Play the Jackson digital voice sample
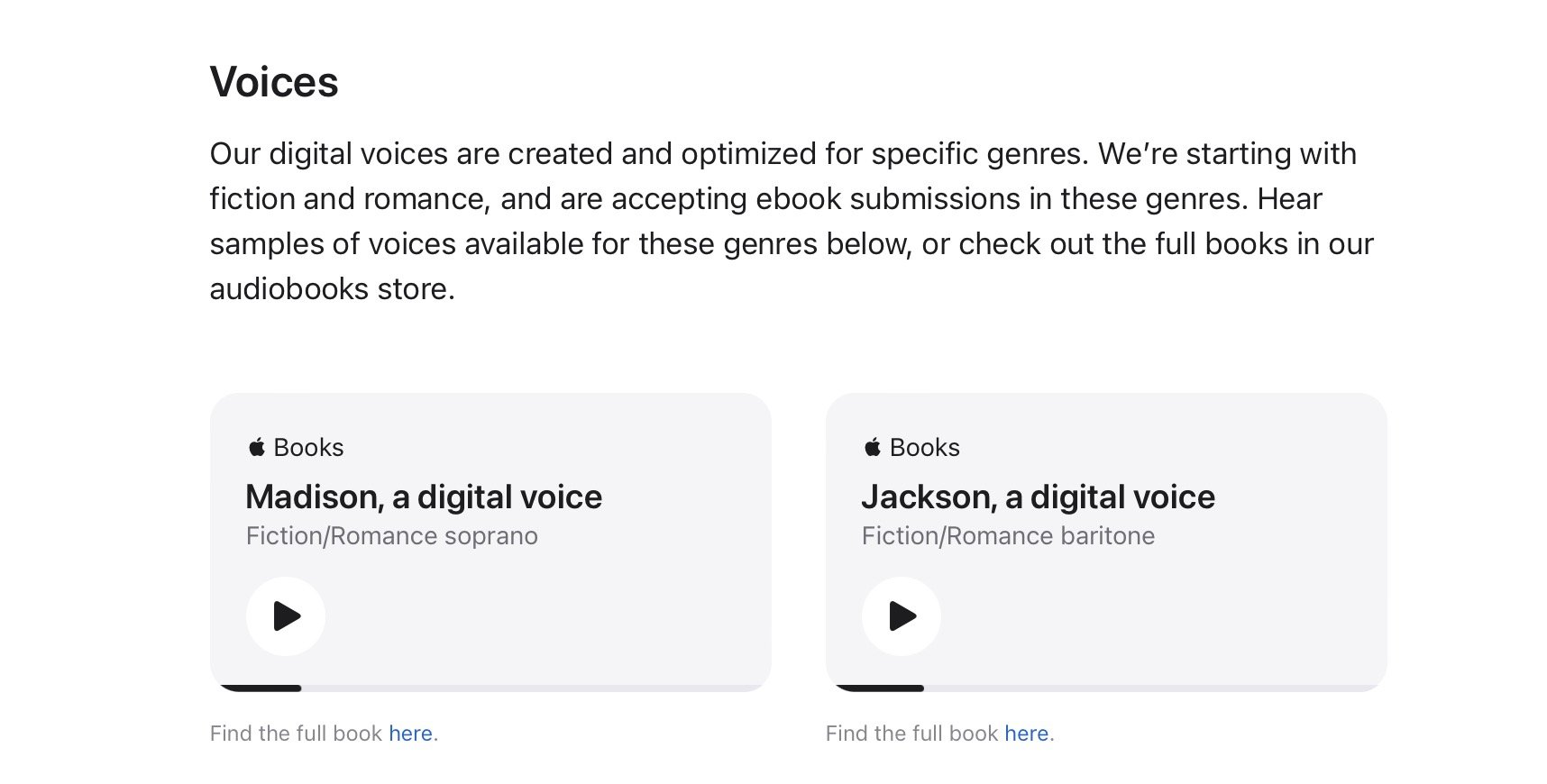The image size is (1547, 784). [x=902, y=616]
